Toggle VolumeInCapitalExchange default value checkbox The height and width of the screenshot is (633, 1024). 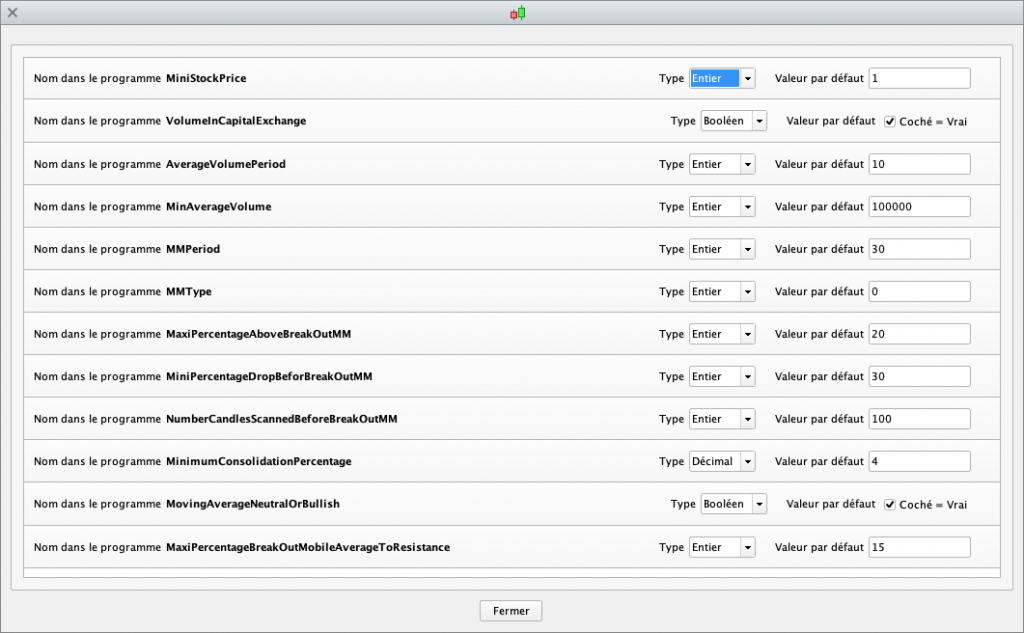click(889, 122)
